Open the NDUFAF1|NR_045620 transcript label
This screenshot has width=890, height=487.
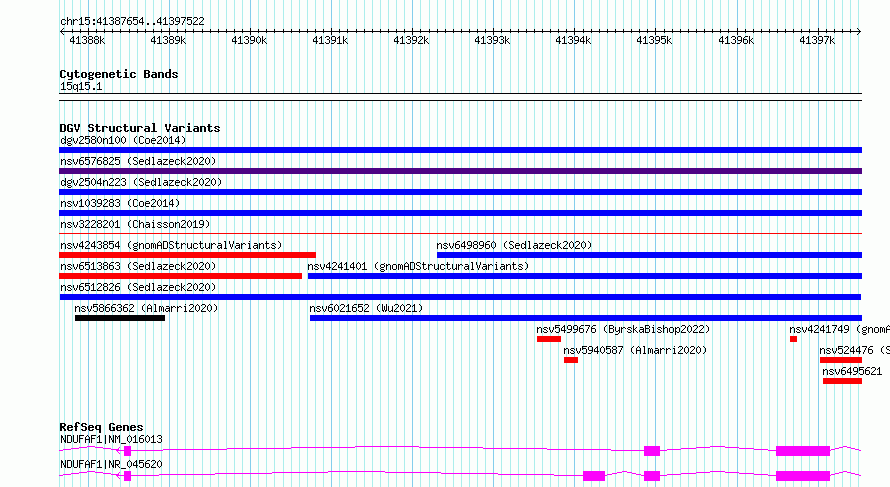[x=111, y=464]
